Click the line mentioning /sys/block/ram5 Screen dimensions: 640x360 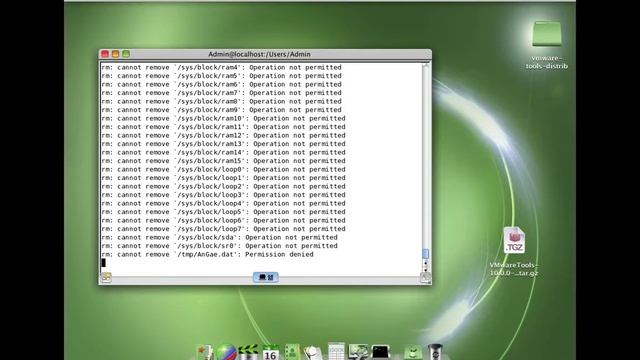point(221,76)
